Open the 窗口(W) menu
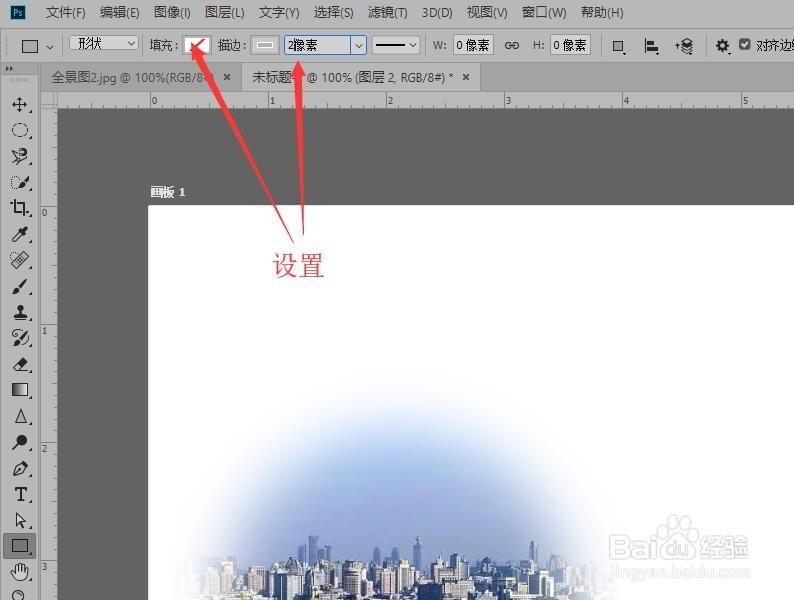Screen dimensions: 794x600 tap(544, 12)
